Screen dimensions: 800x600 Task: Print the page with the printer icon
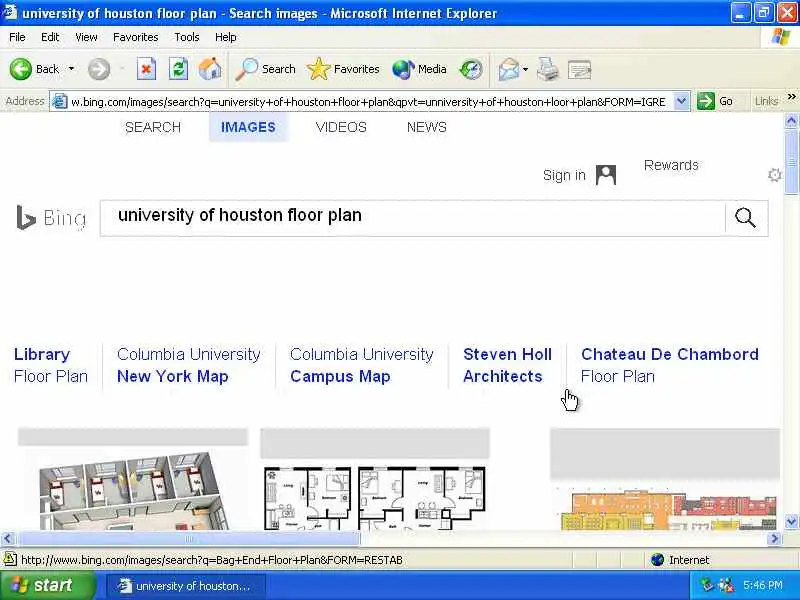pyautogui.click(x=548, y=69)
